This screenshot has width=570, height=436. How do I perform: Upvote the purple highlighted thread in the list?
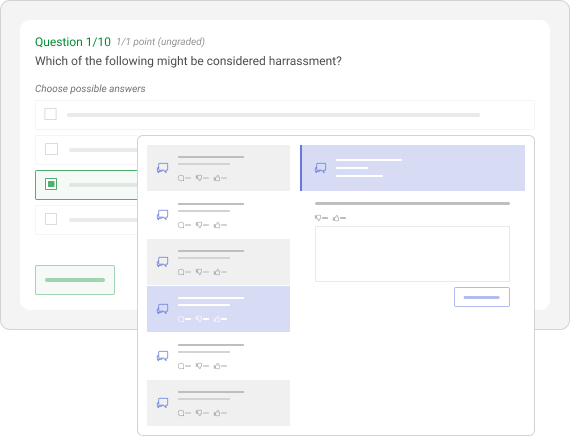(x=217, y=319)
